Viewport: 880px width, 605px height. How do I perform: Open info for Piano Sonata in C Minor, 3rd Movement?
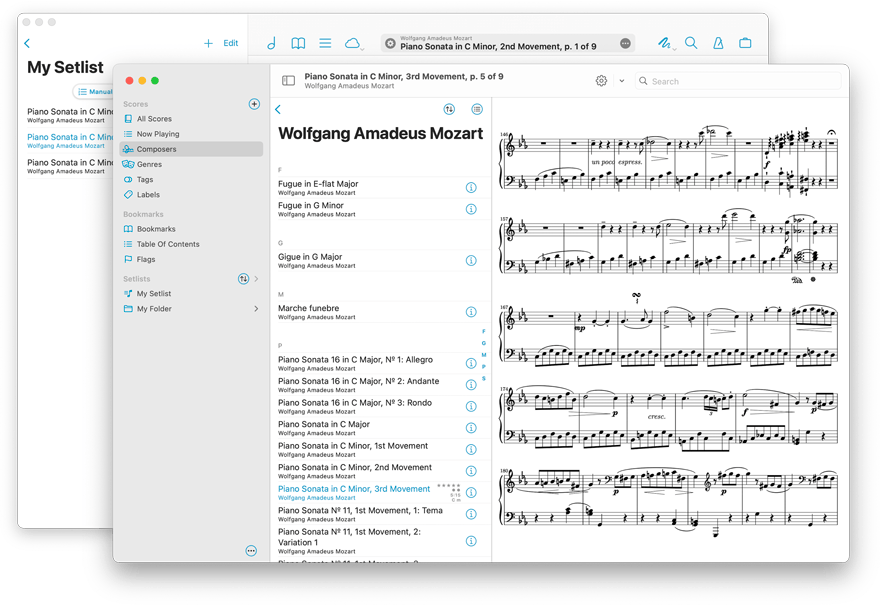(x=471, y=493)
